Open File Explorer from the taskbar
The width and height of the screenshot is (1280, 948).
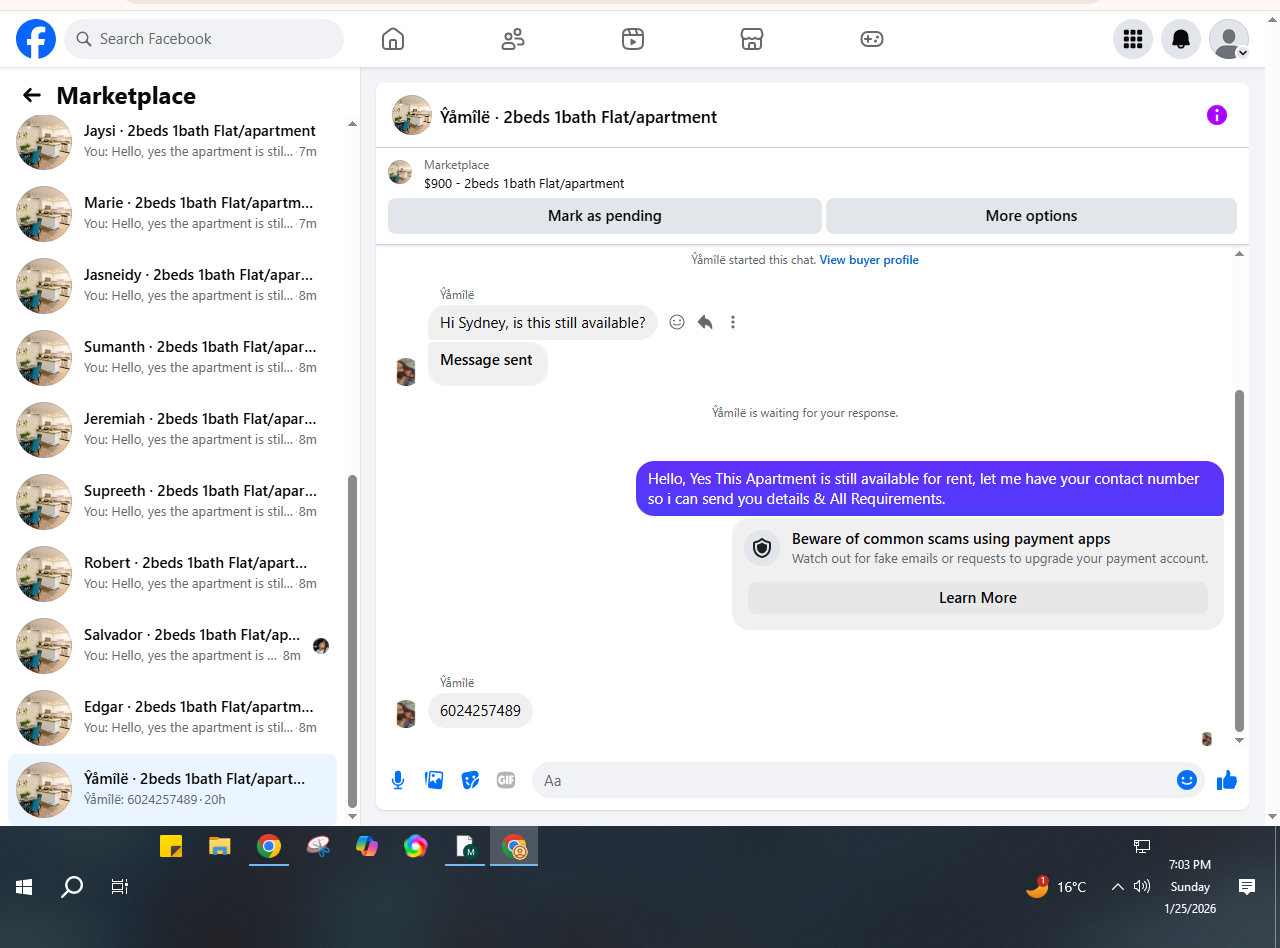point(220,847)
